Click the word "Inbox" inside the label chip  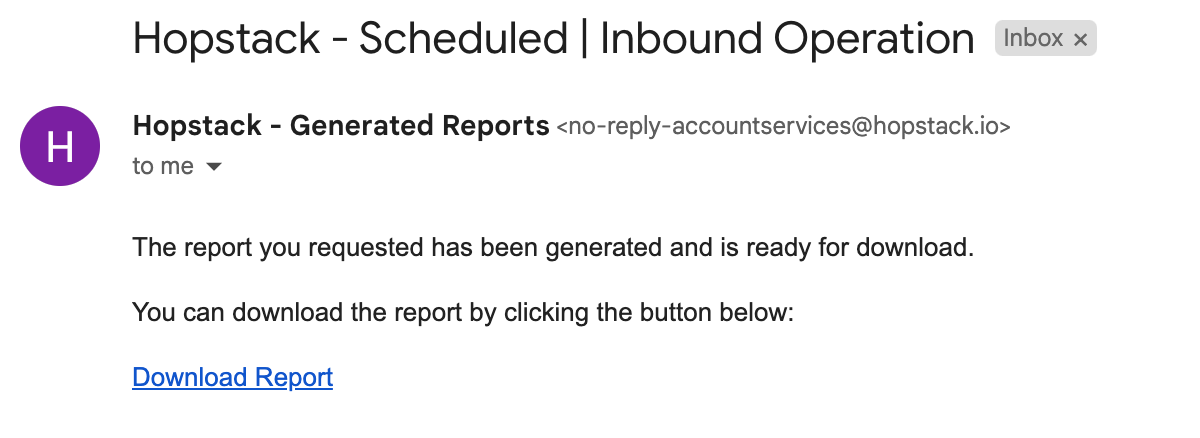click(1033, 39)
